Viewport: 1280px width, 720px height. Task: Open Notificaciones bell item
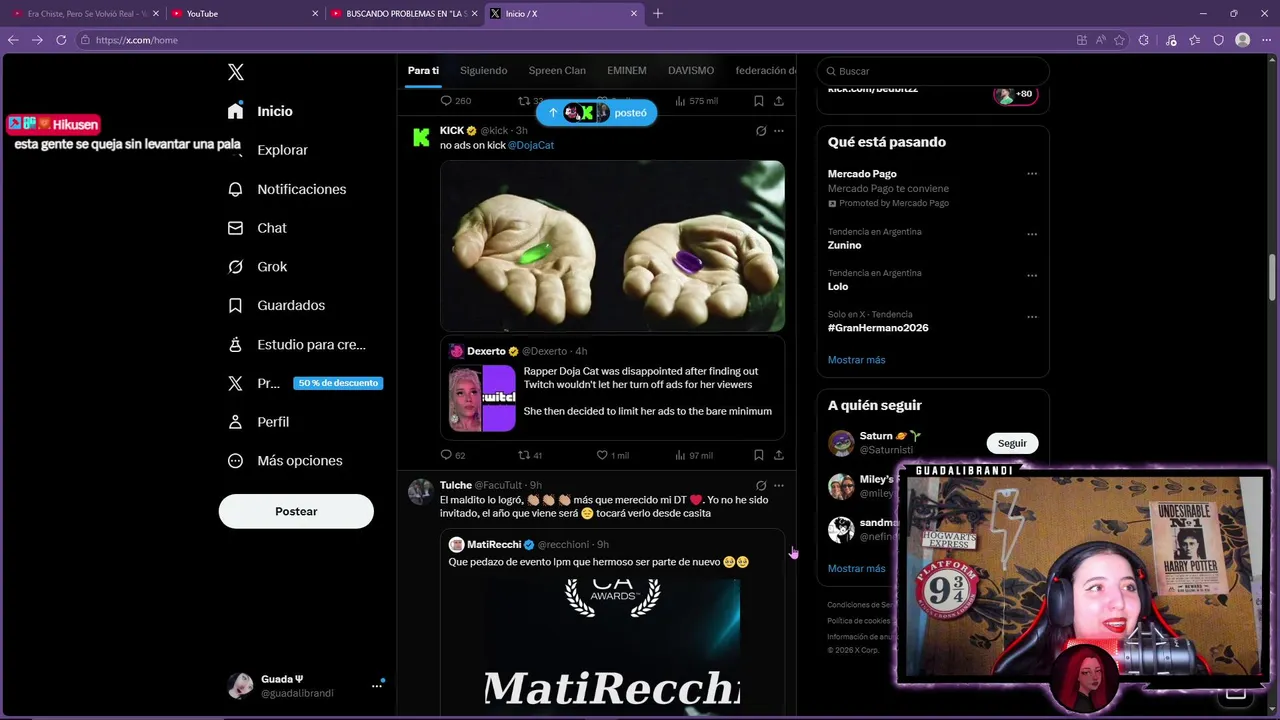(x=287, y=189)
